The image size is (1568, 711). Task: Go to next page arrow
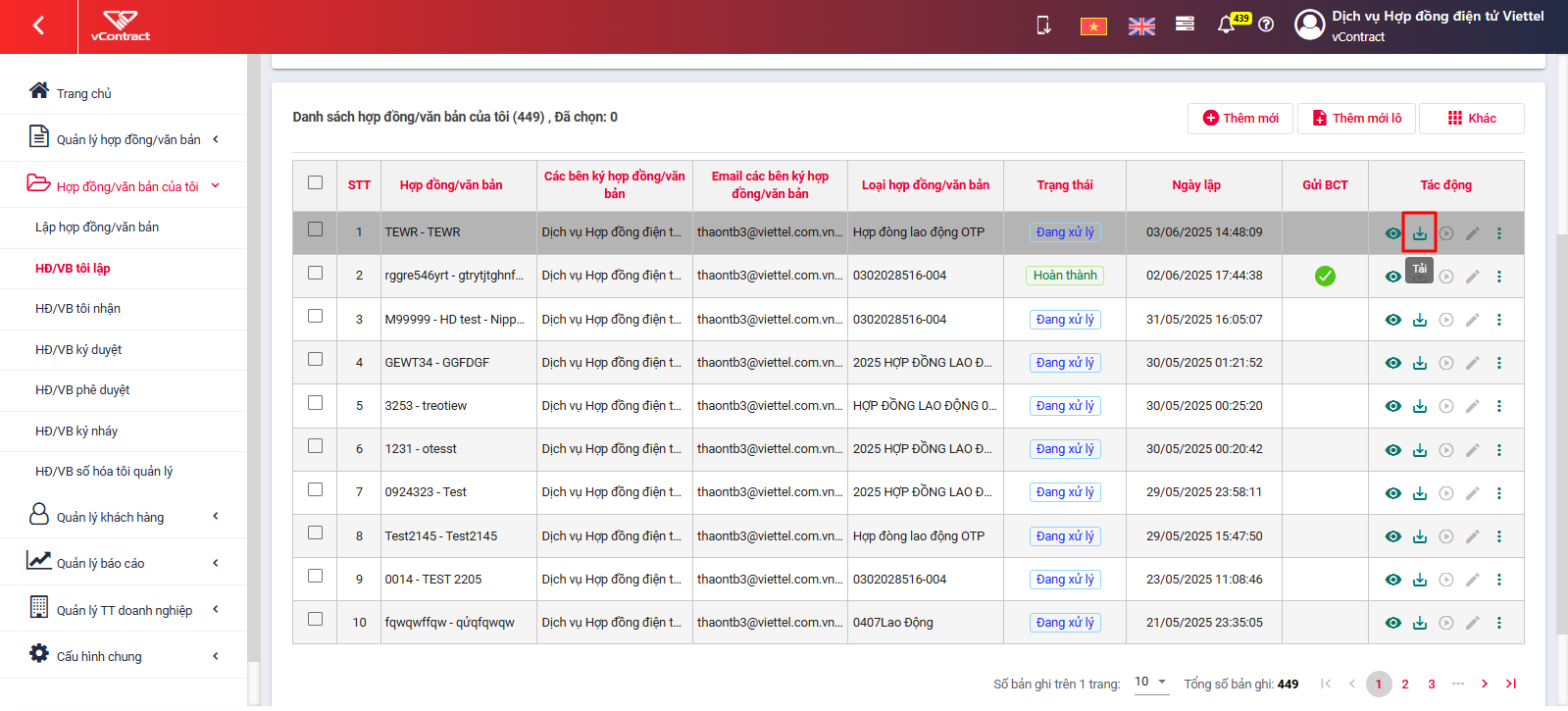[1484, 684]
